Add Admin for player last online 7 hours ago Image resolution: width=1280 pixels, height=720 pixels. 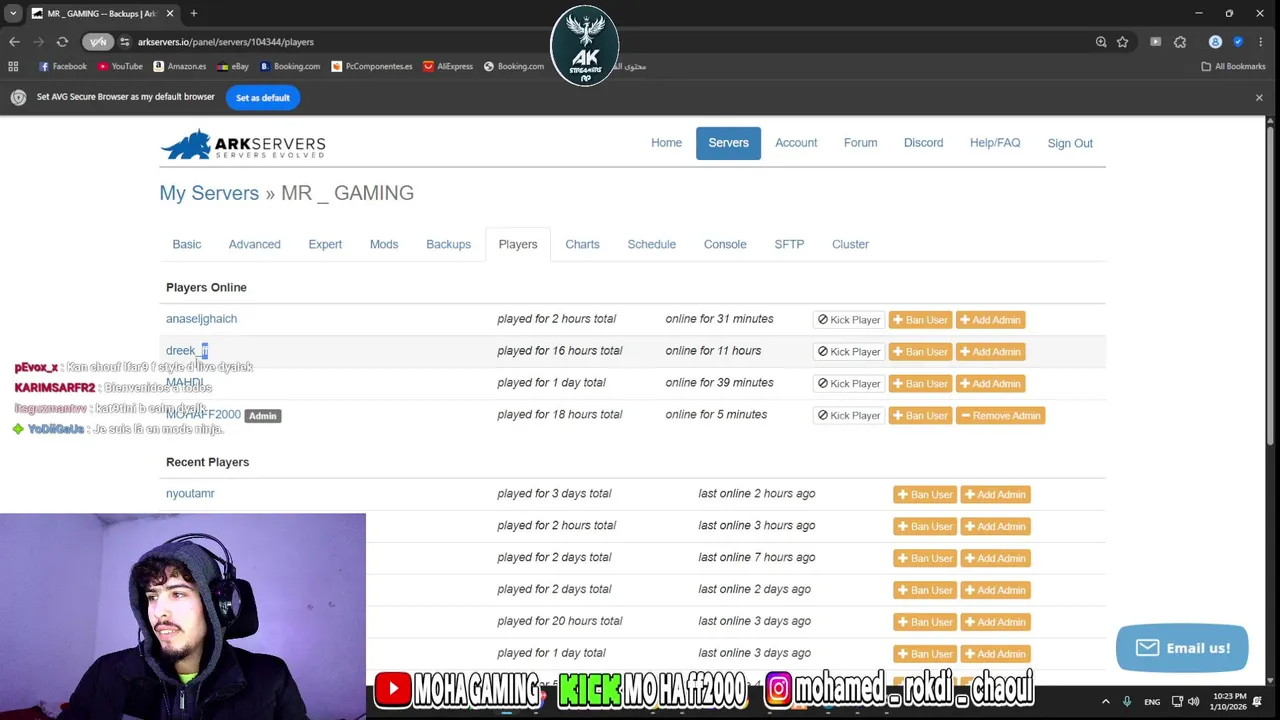(995, 559)
